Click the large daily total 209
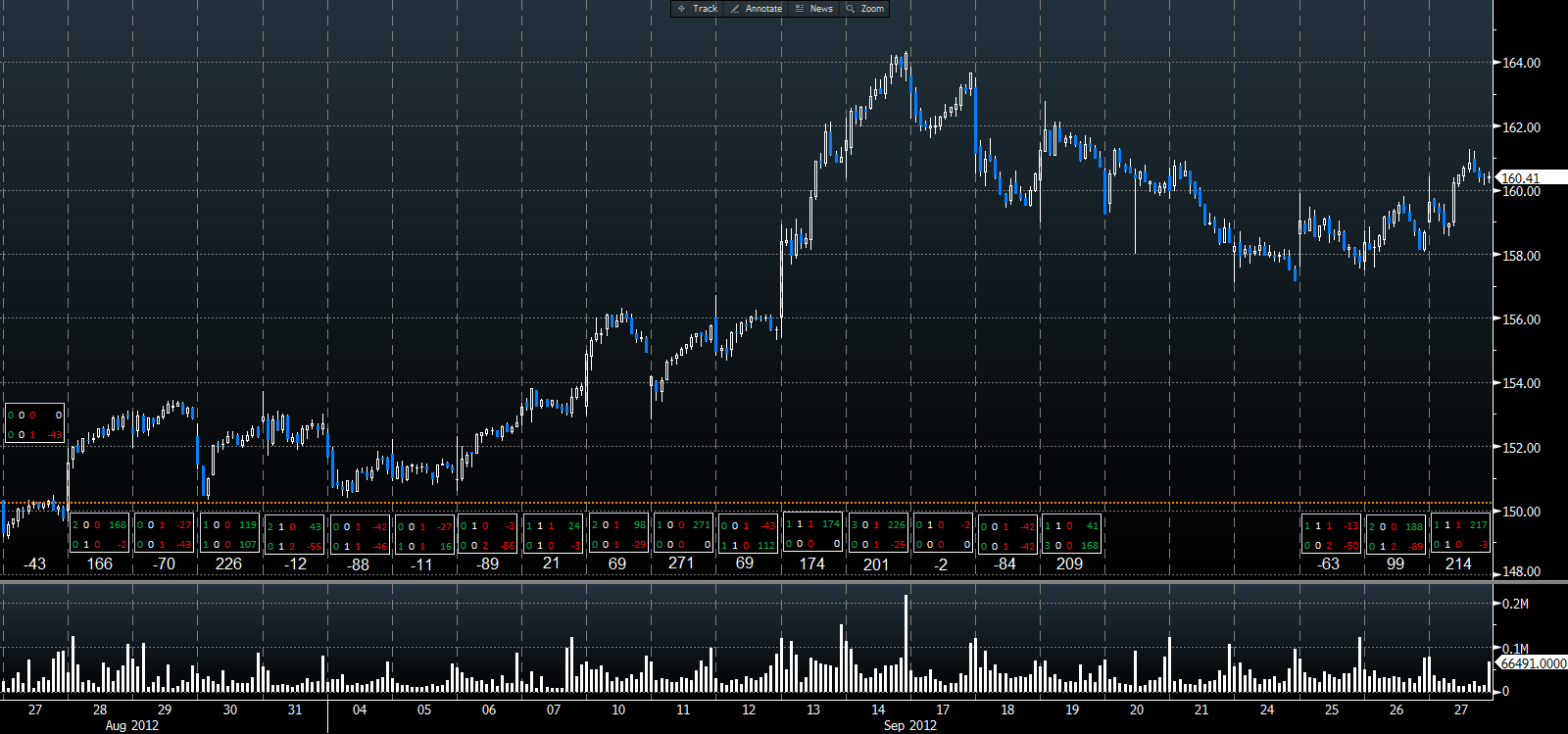This screenshot has width=1568, height=734. 1069,563
